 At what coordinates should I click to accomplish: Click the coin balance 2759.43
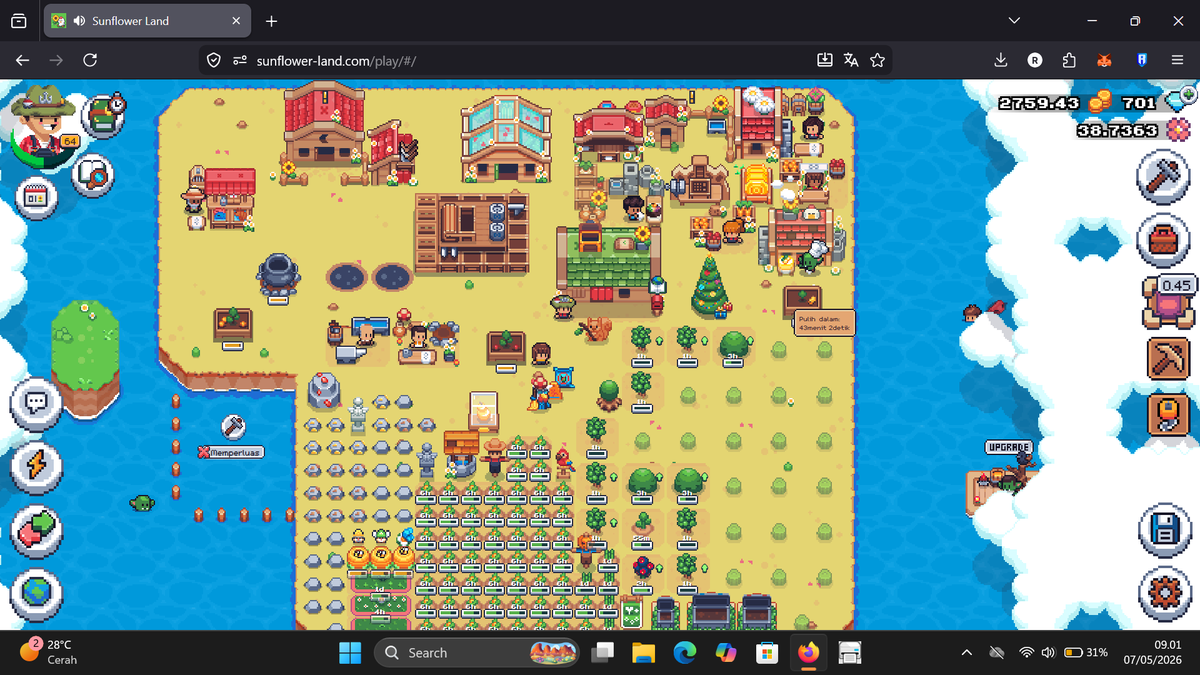tap(1039, 103)
